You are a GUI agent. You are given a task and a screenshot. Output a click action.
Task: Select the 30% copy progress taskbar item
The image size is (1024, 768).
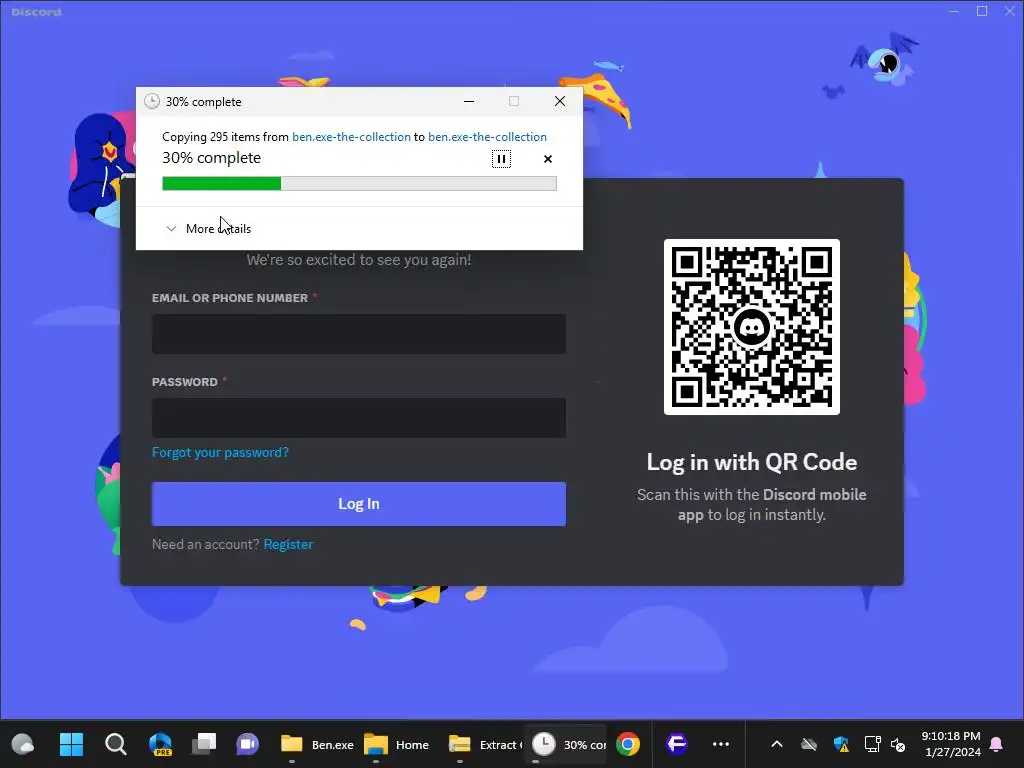click(568, 744)
